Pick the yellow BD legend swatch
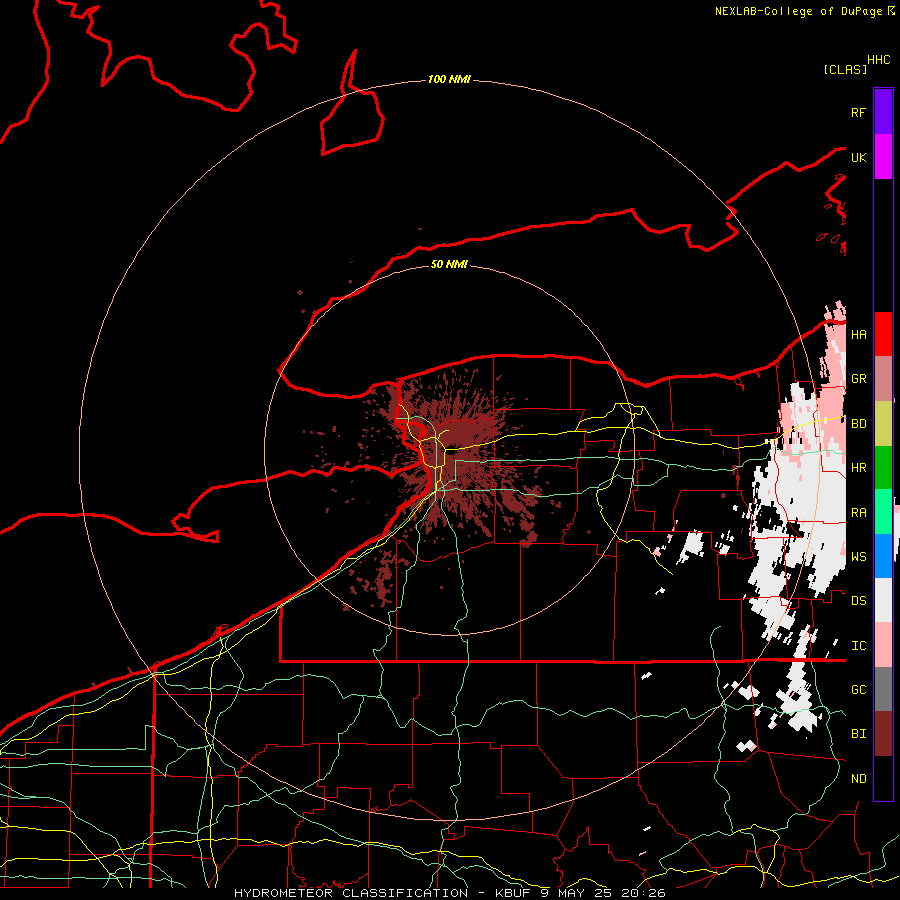This screenshot has height=900, width=900. coord(883,424)
